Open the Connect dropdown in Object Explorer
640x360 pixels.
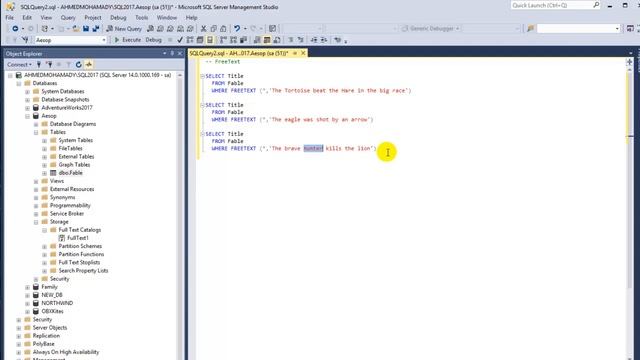pos(19,64)
